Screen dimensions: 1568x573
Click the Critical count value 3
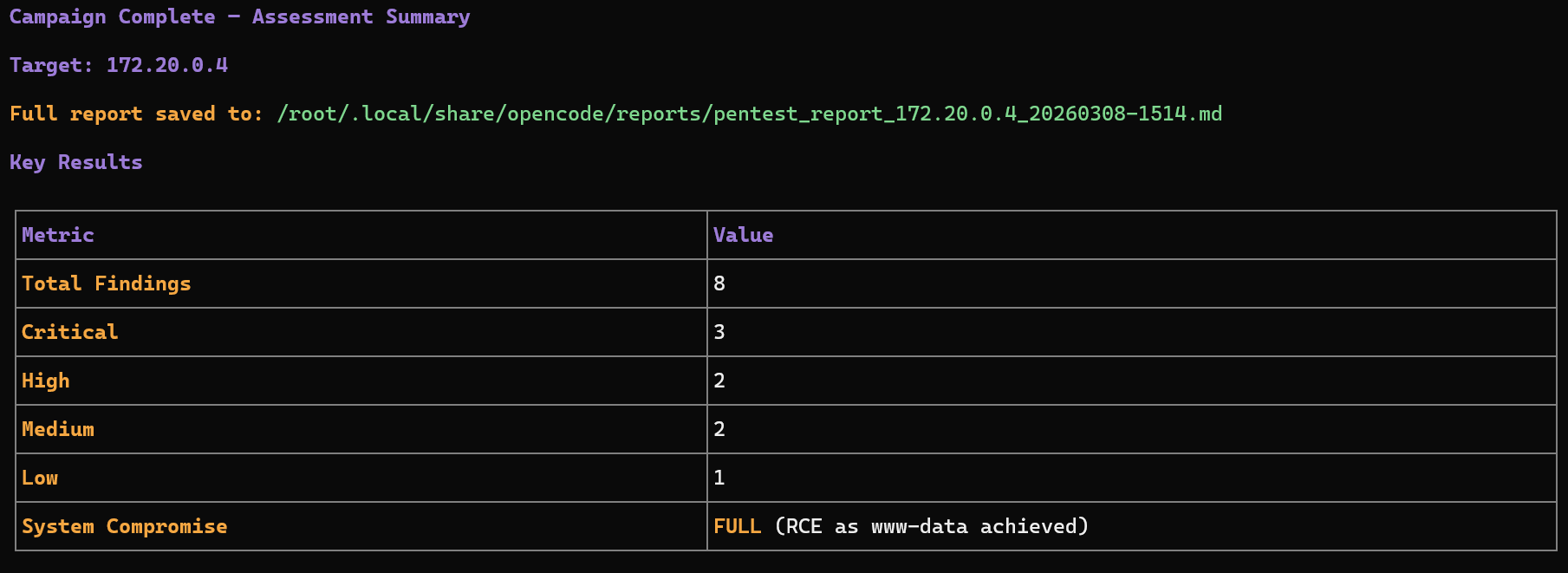click(719, 332)
